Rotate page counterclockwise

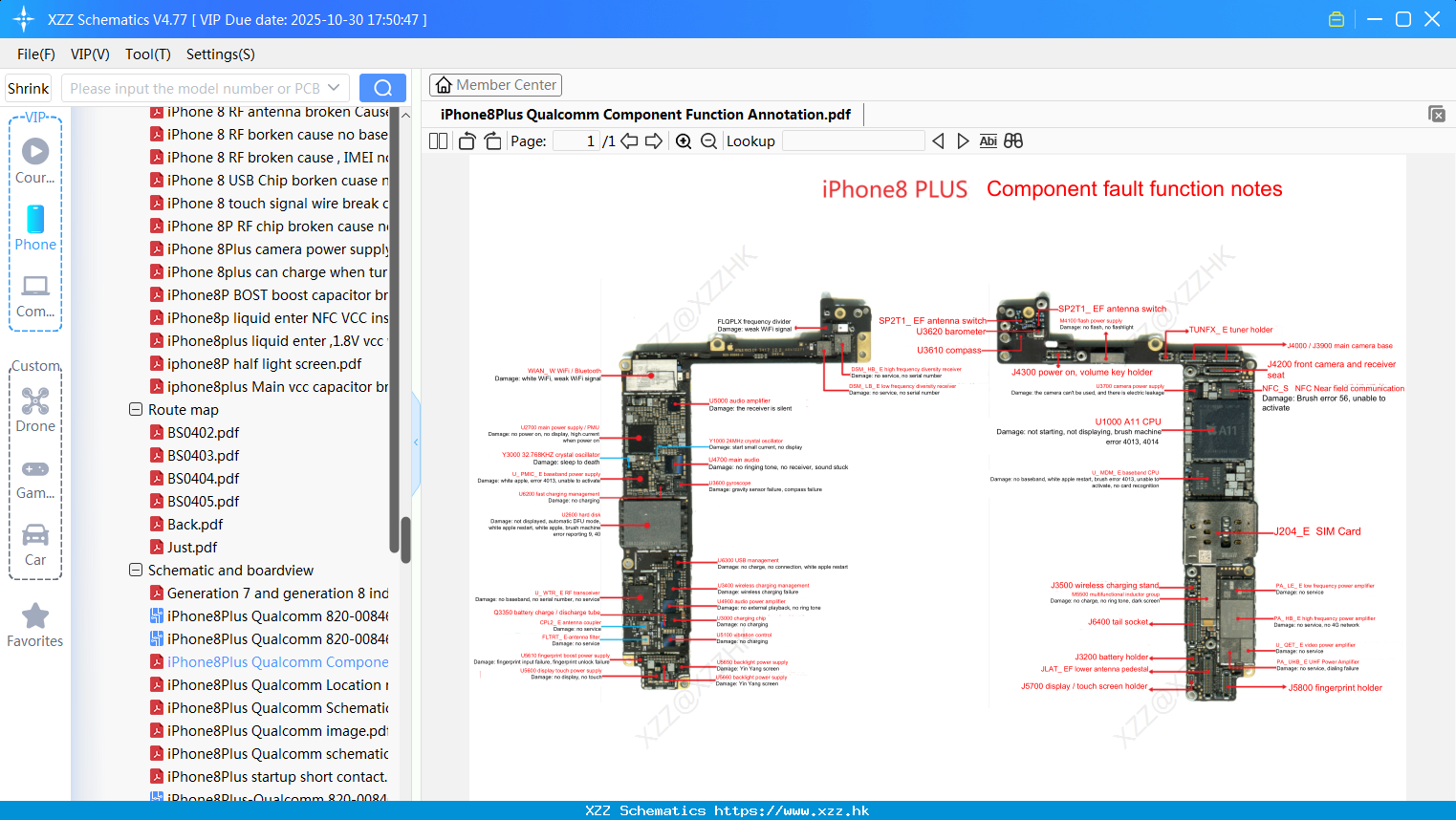click(x=467, y=141)
